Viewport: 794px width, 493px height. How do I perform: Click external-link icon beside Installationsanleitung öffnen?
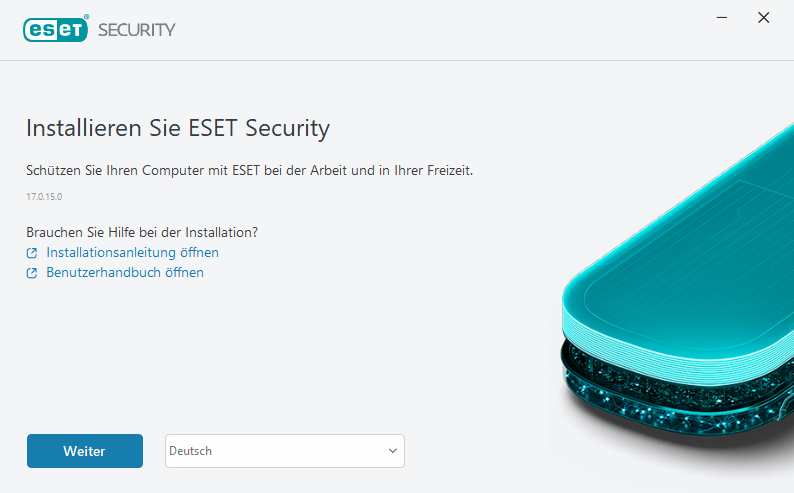pyautogui.click(x=32, y=253)
